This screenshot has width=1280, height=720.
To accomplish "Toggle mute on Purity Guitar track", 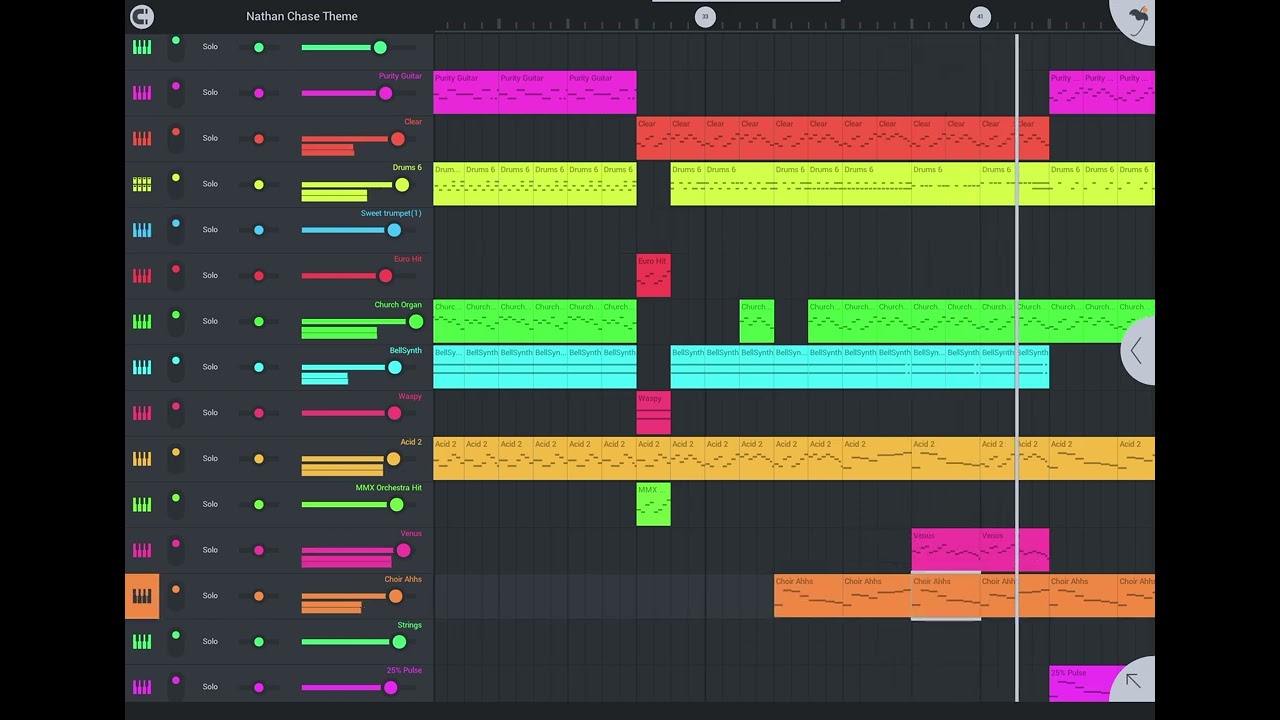I will (x=175, y=92).
